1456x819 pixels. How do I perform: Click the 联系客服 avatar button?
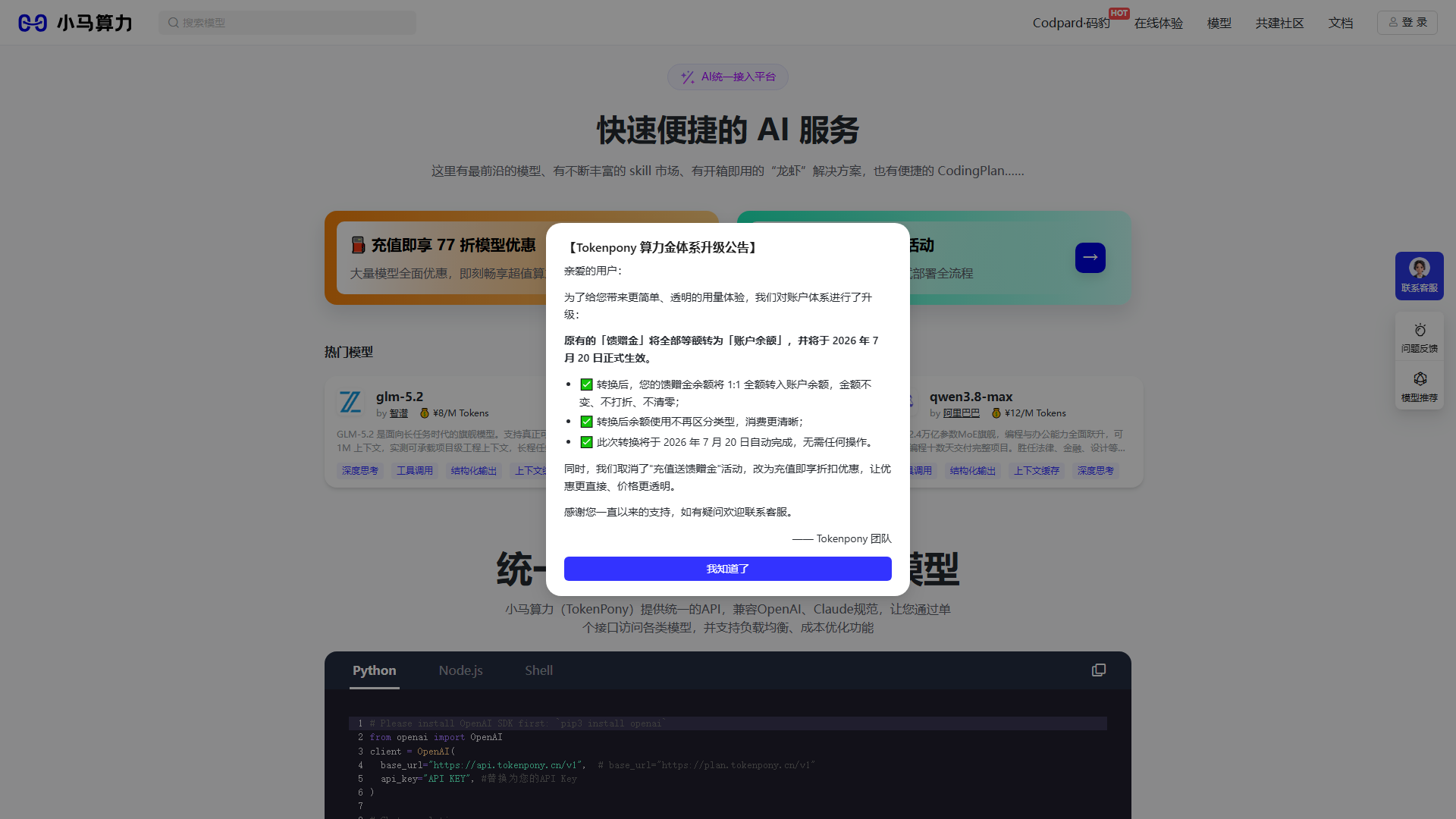(x=1419, y=276)
